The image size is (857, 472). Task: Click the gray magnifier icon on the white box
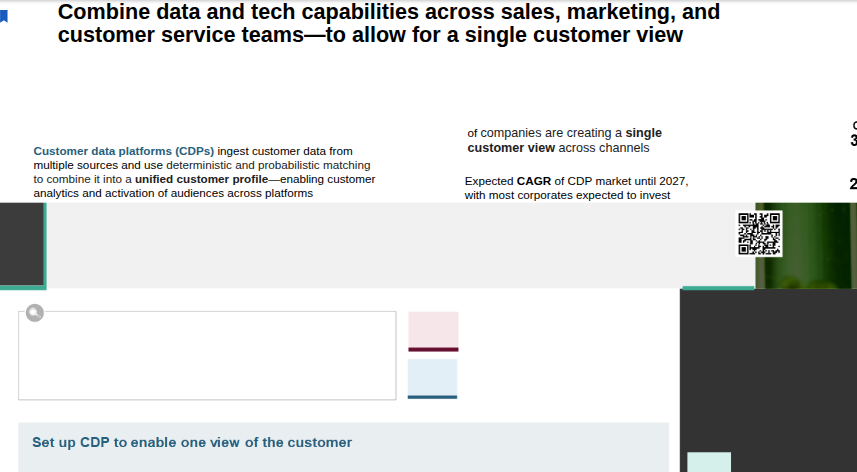(34, 313)
